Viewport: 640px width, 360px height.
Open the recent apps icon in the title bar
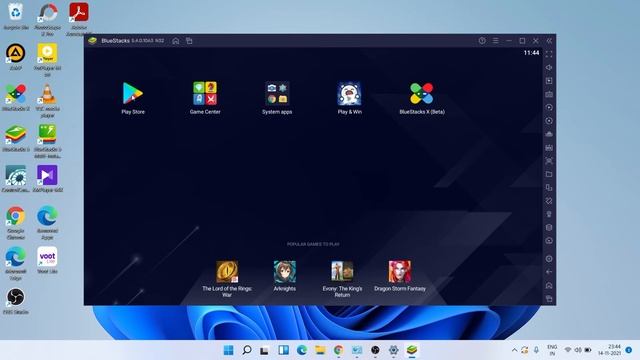click(189, 41)
